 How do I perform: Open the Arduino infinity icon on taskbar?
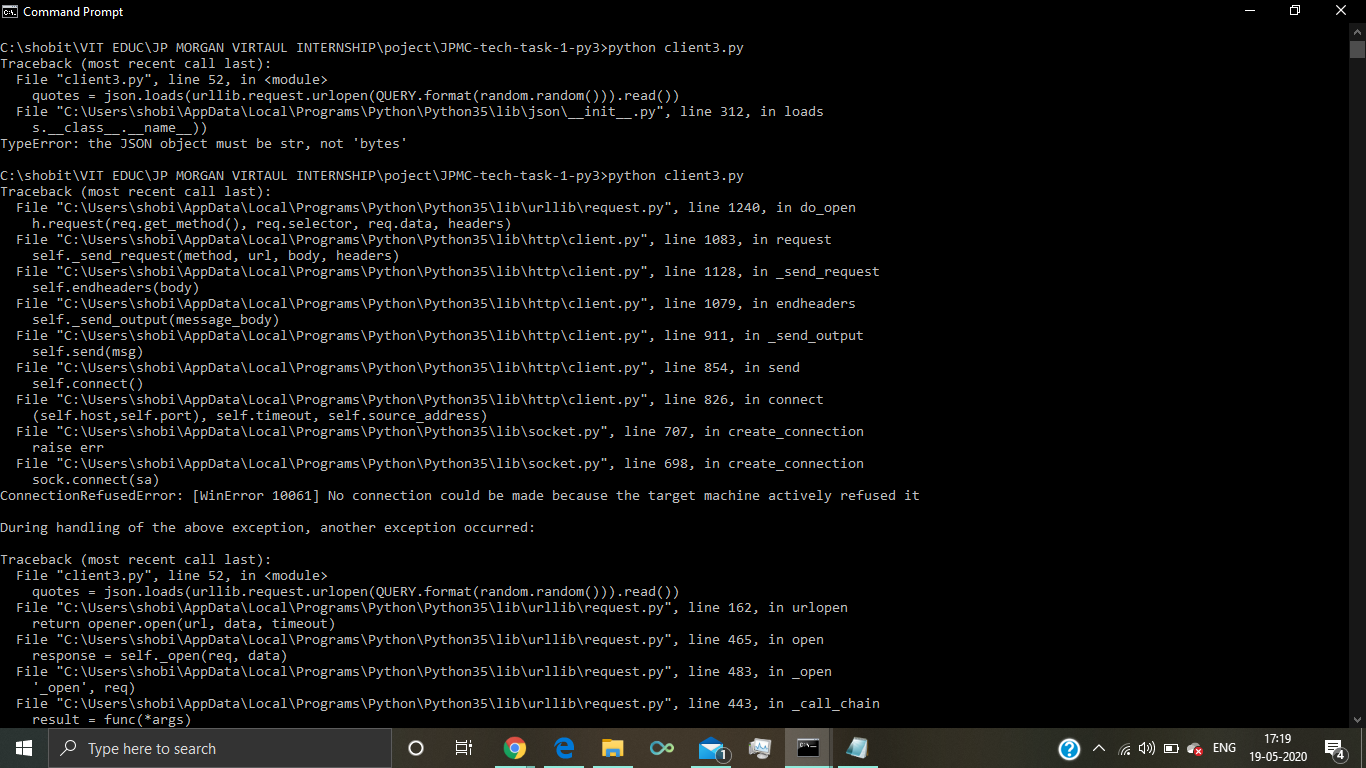[661, 748]
